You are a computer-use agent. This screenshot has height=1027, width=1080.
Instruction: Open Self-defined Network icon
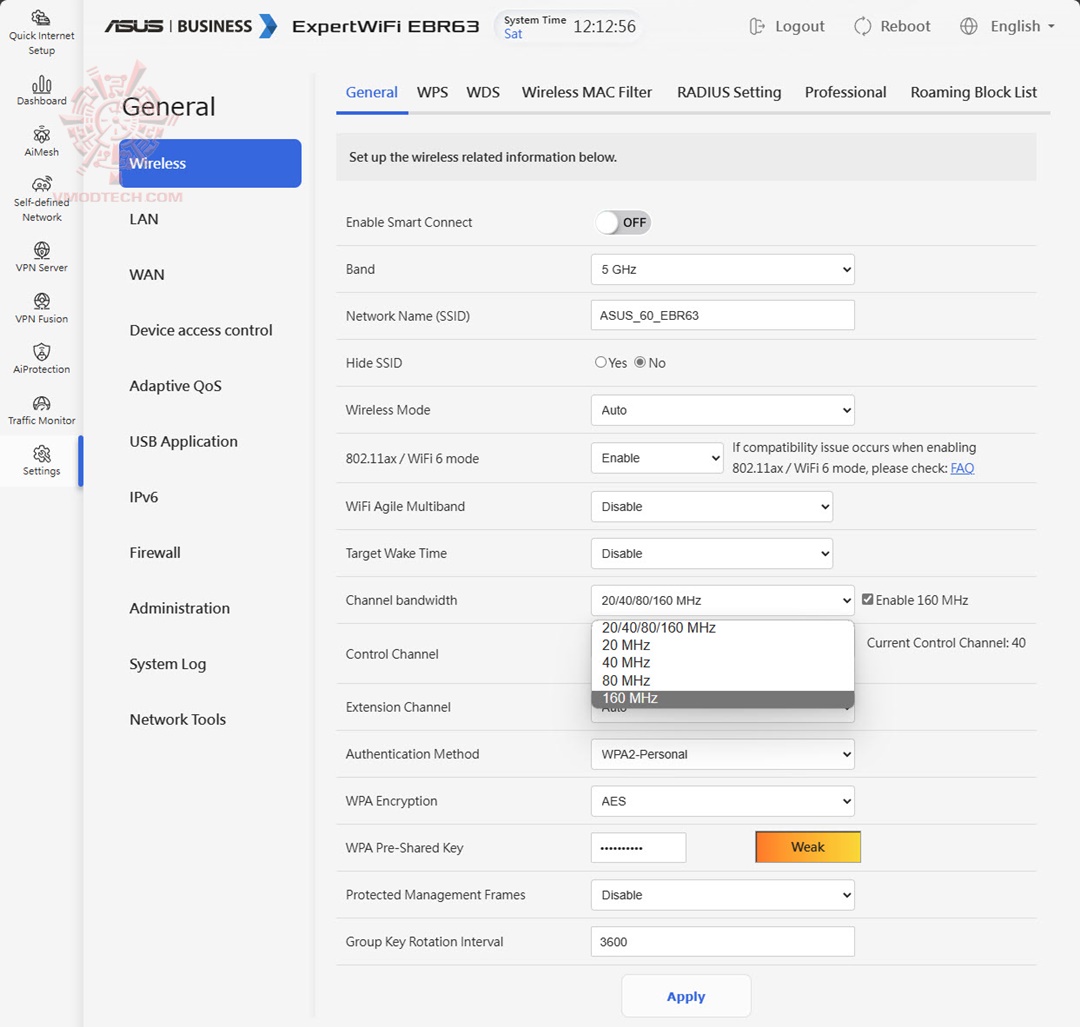click(x=41, y=185)
